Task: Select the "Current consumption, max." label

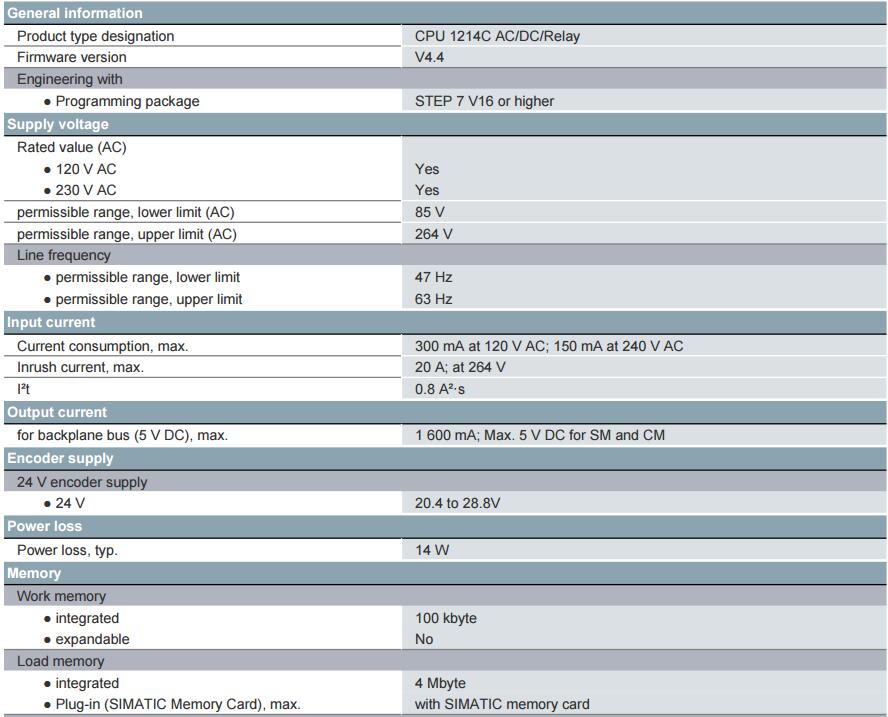Action: 103,346
